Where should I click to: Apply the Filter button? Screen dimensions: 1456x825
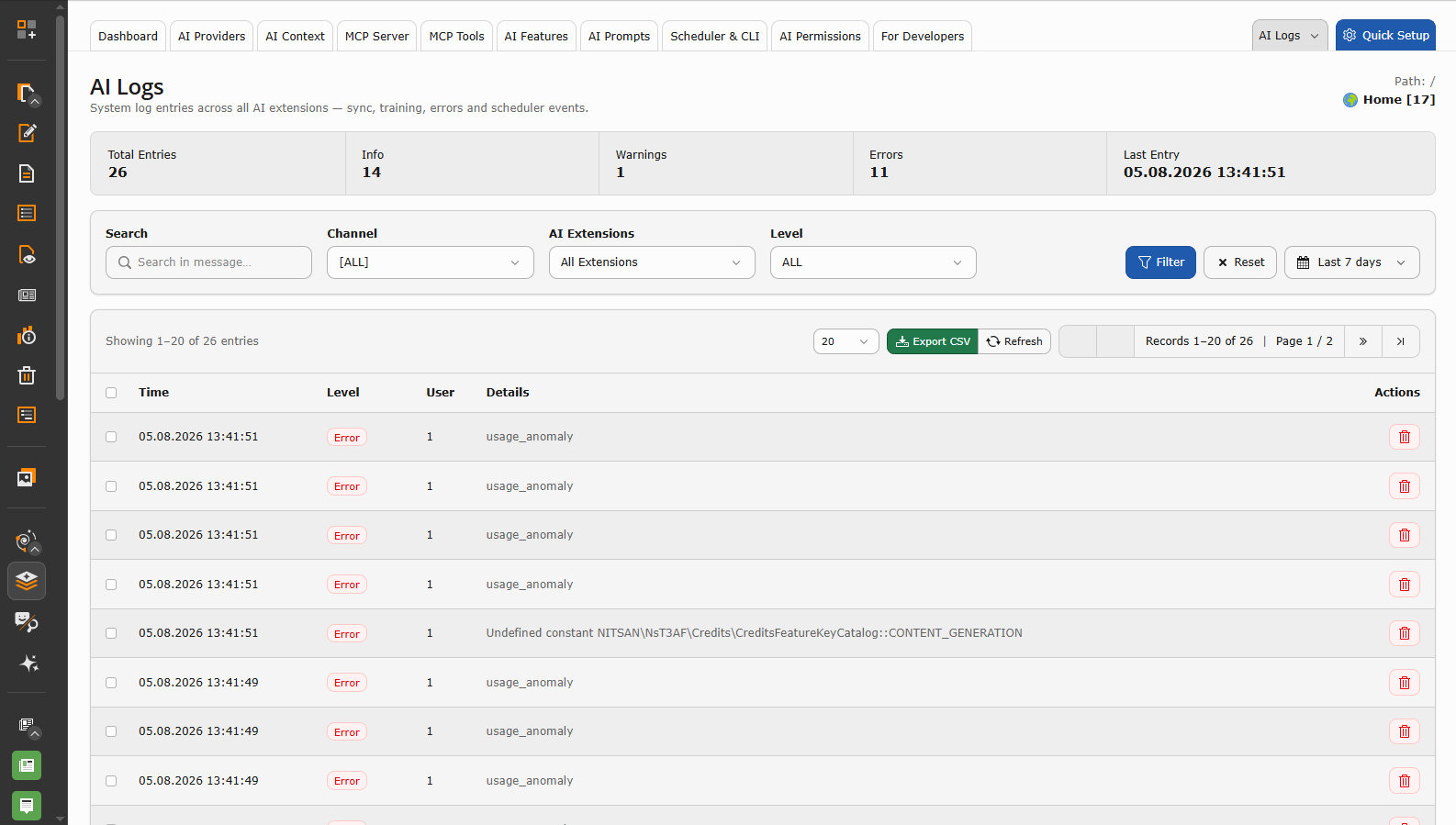coord(1160,262)
